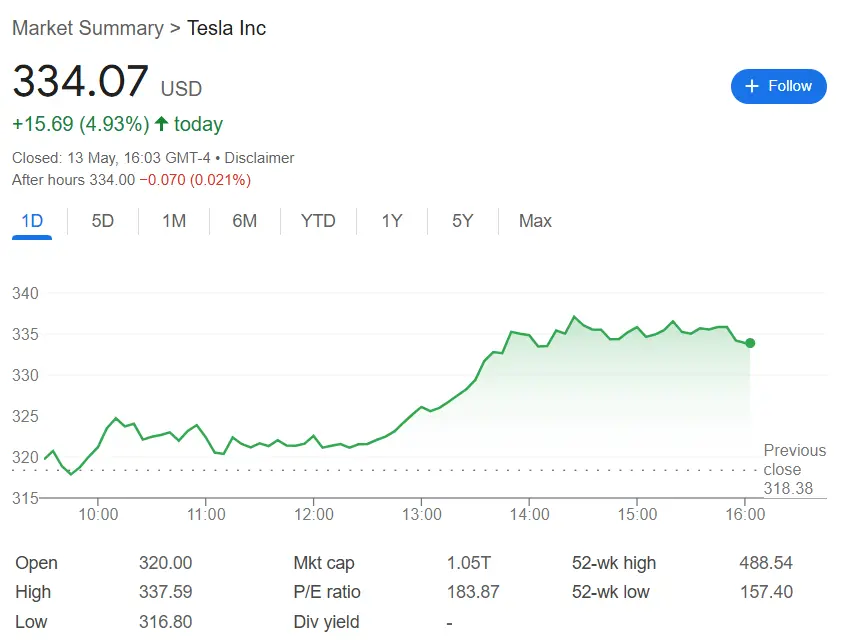Viewport: 847px width, 640px height.
Task: Click the 52-wk high value 488.54
Action: coord(765,563)
